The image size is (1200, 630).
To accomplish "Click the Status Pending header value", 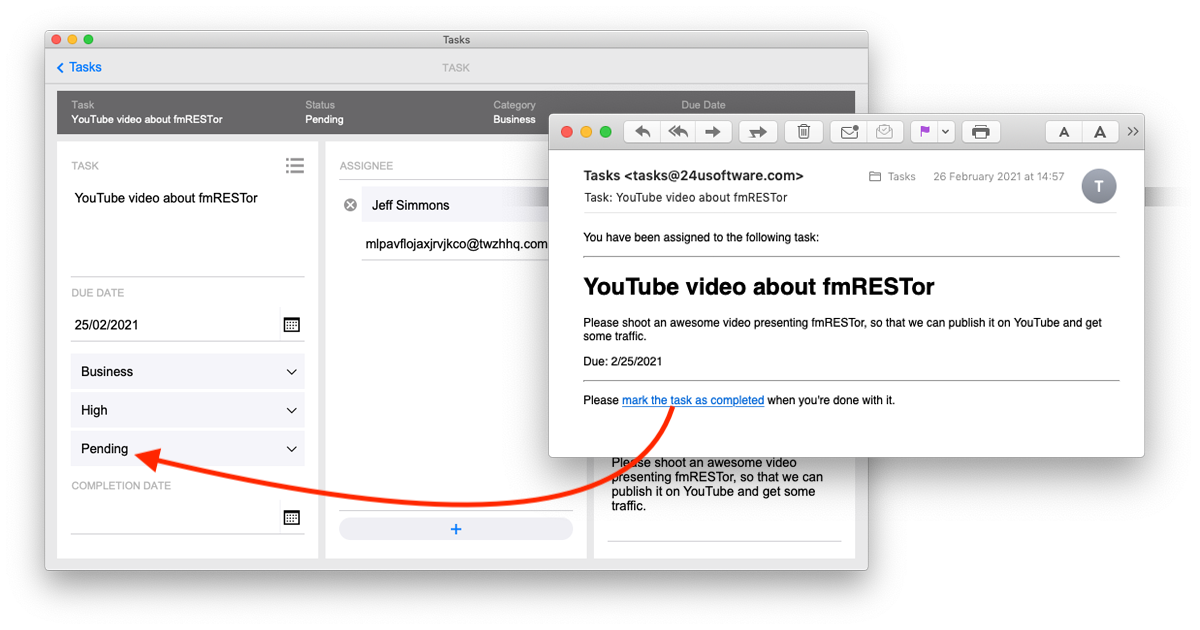I will 324,119.
